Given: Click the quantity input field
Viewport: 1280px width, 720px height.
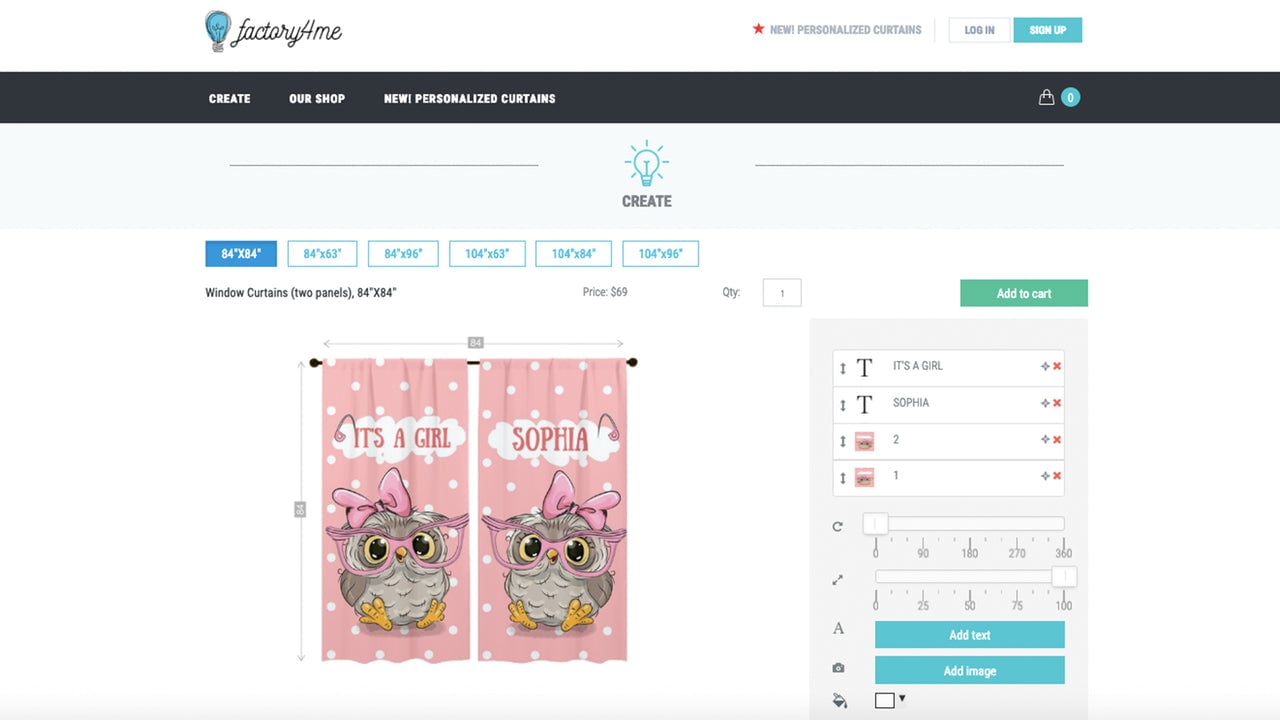Looking at the screenshot, I should 782,293.
